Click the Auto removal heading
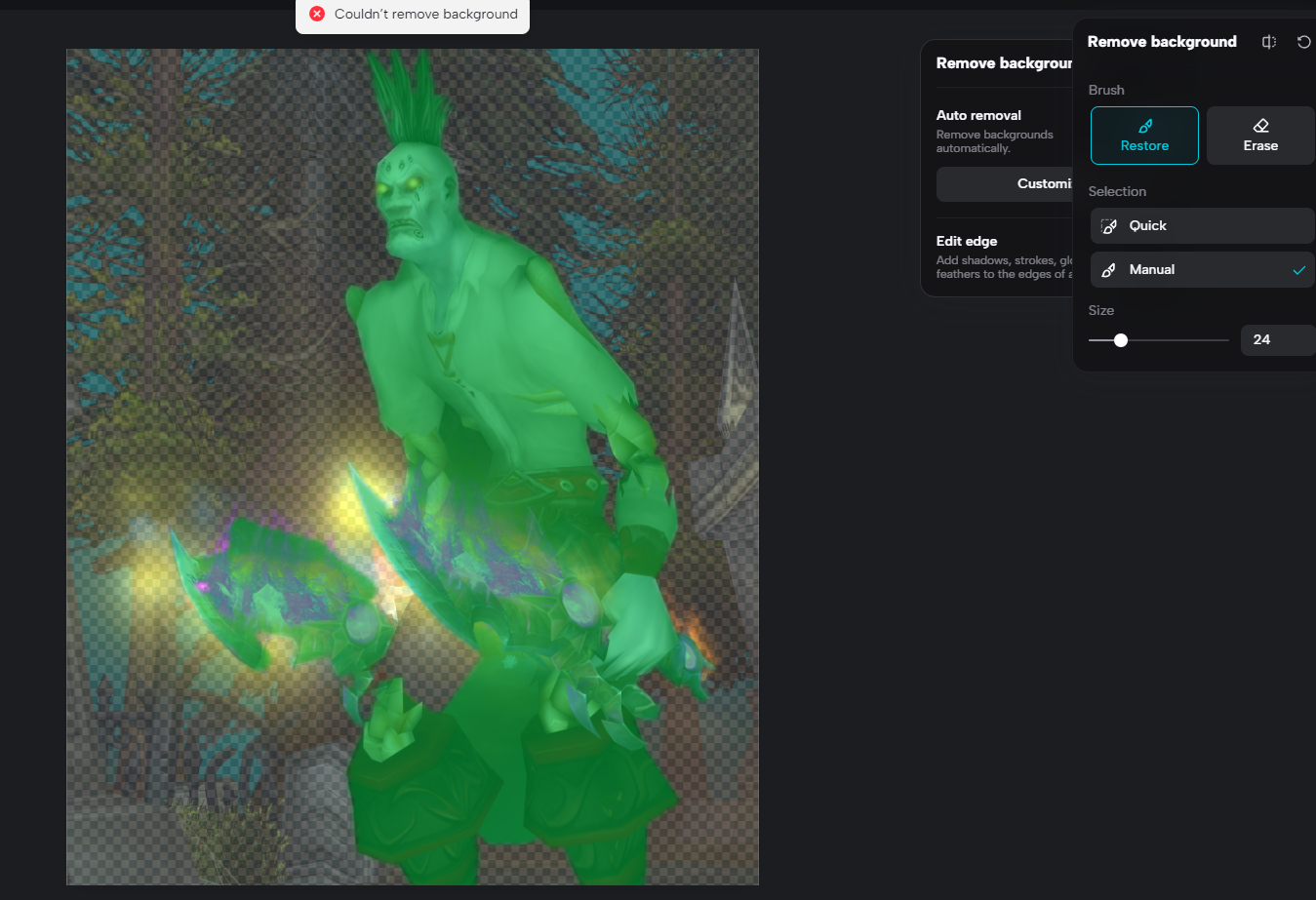Screen dimensions: 1316x900 (978, 115)
